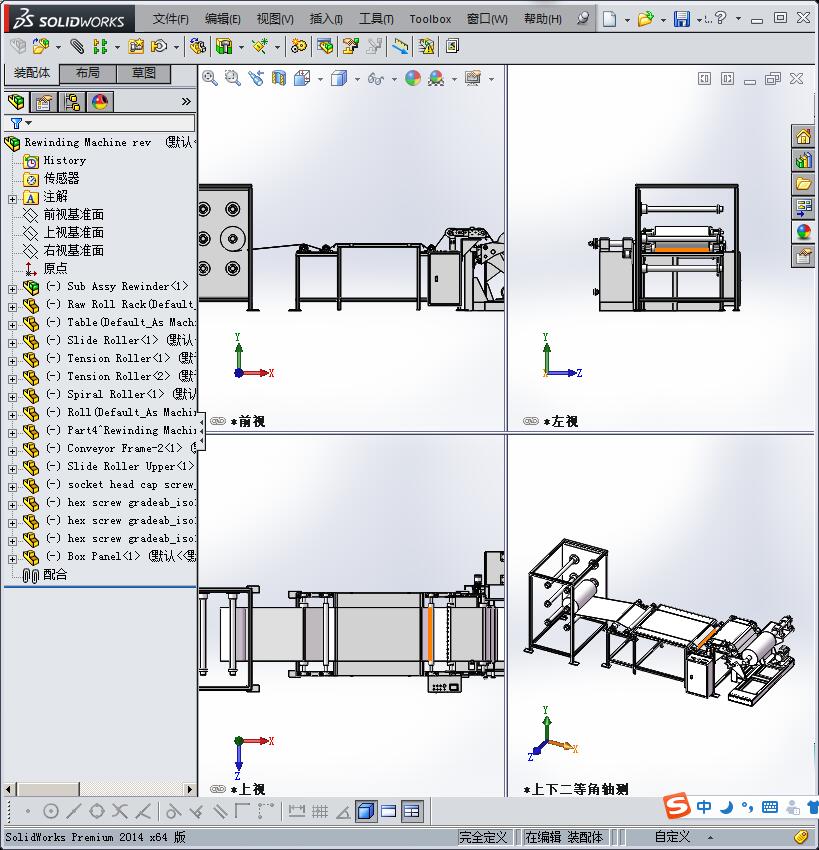819x850 pixels.
Task: Select the 前视基准面 plane
Action: (74, 215)
